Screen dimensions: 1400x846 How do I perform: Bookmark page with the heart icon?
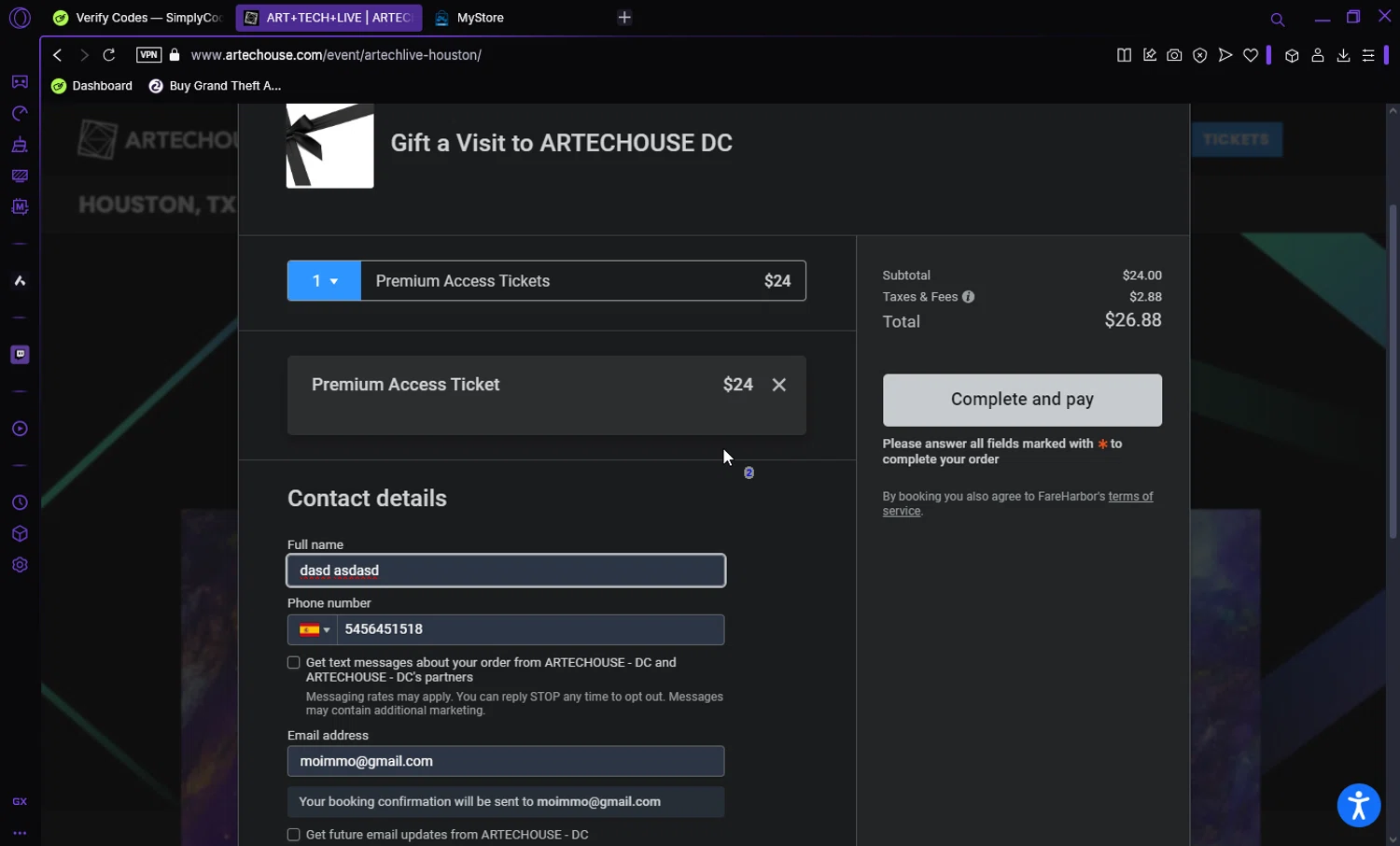pyautogui.click(x=1251, y=55)
